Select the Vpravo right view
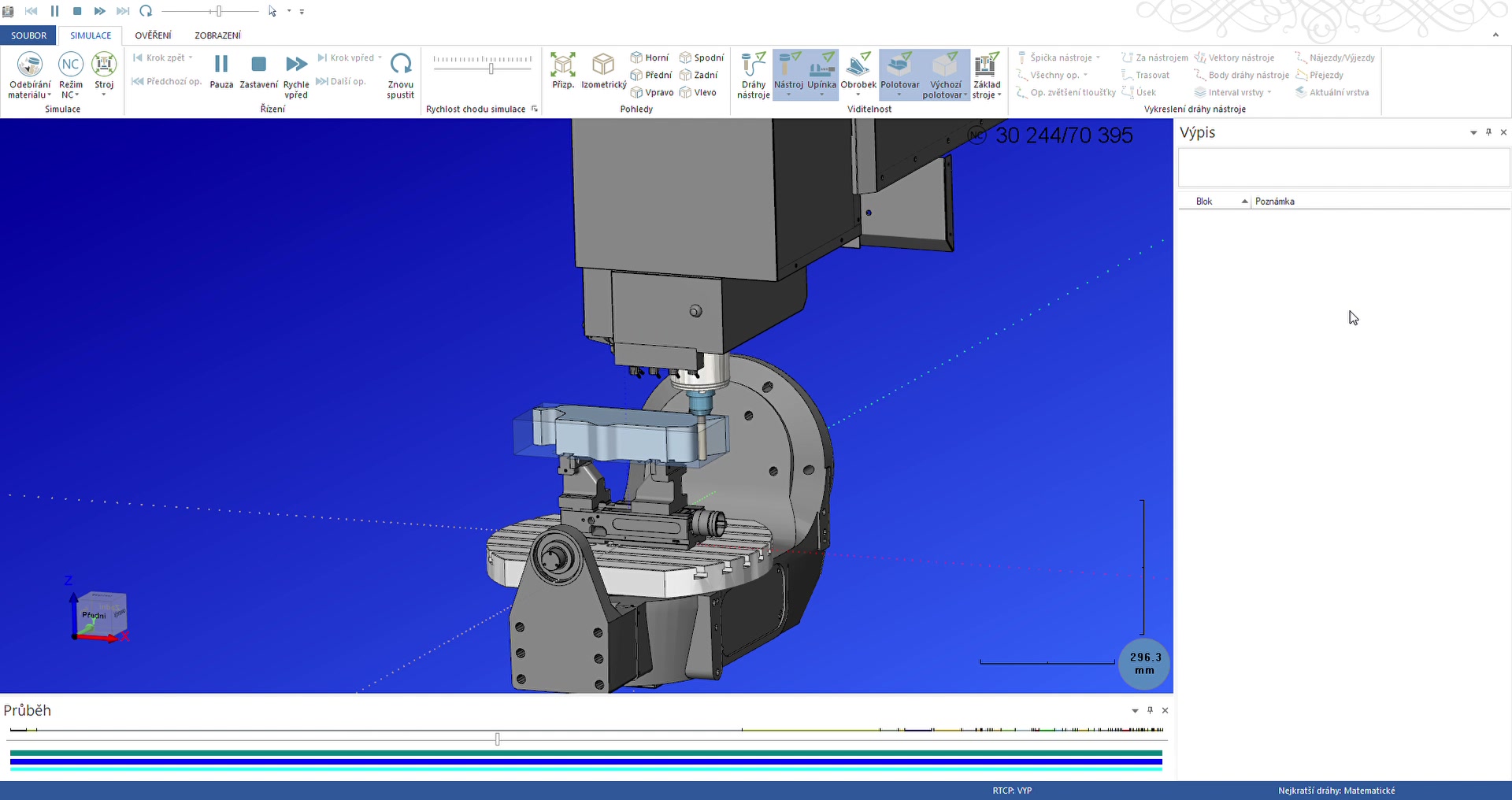 click(x=652, y=92)
